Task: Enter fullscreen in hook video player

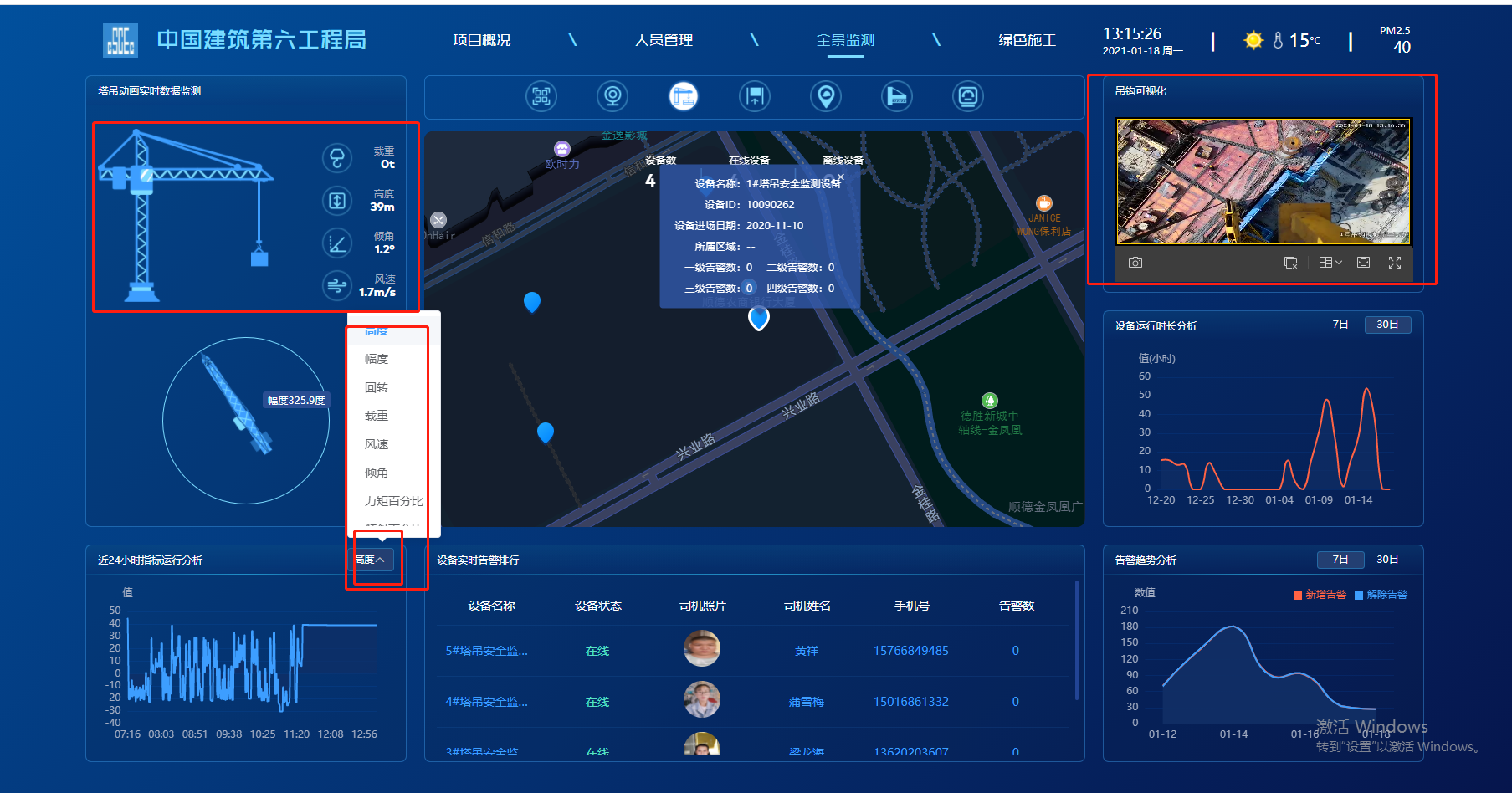Action: (x=1395, y=263)
